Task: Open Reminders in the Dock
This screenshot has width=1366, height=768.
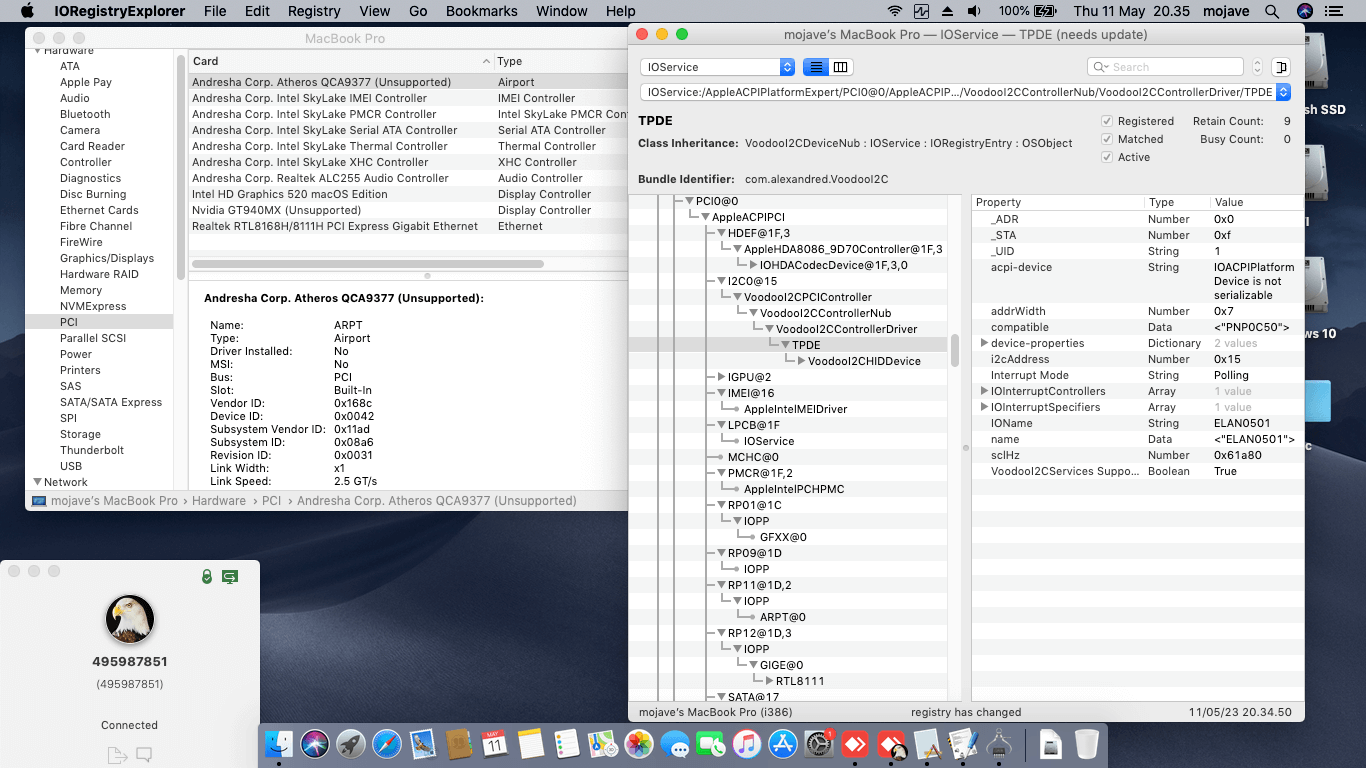Action: point(566,744)
